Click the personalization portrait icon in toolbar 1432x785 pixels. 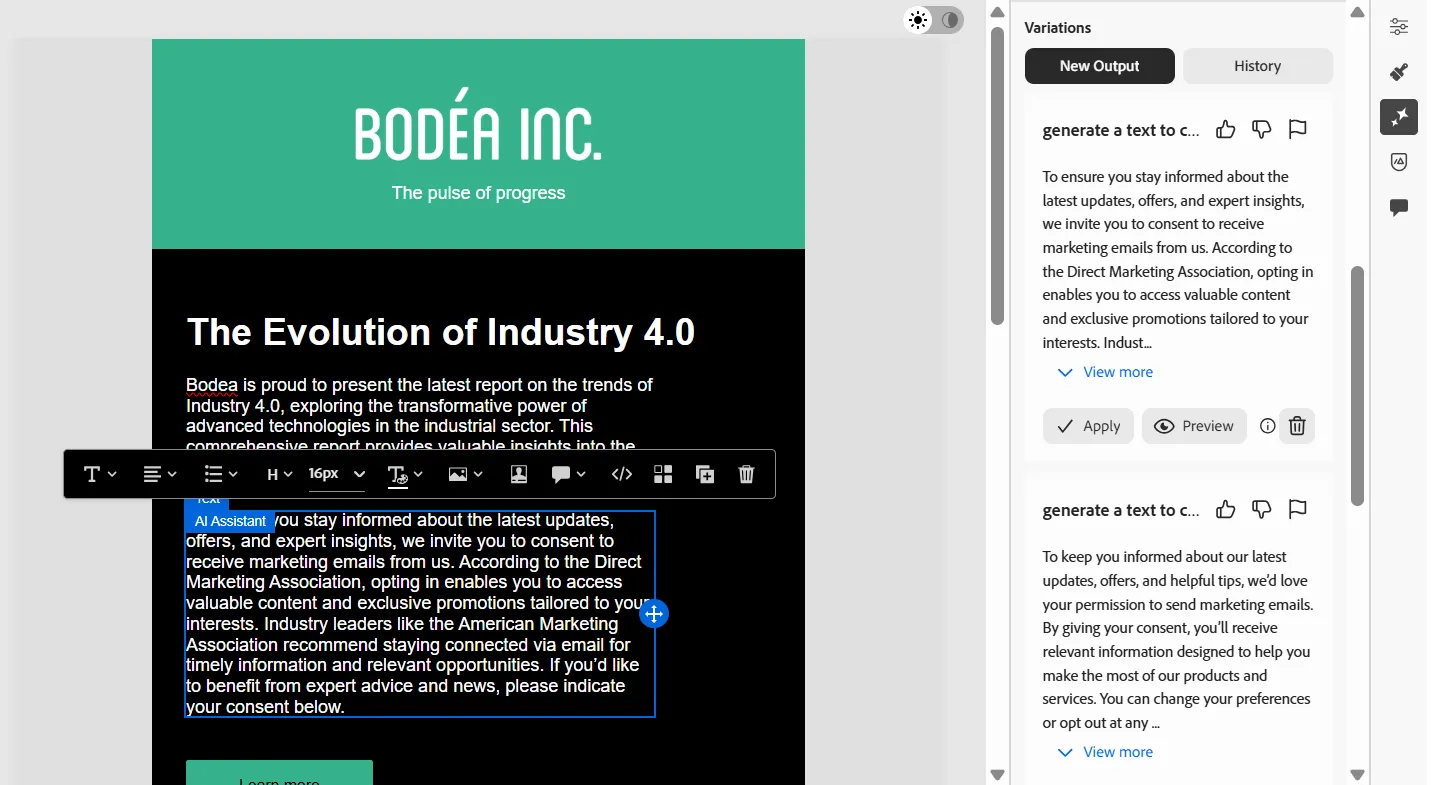tap(519, 474)
